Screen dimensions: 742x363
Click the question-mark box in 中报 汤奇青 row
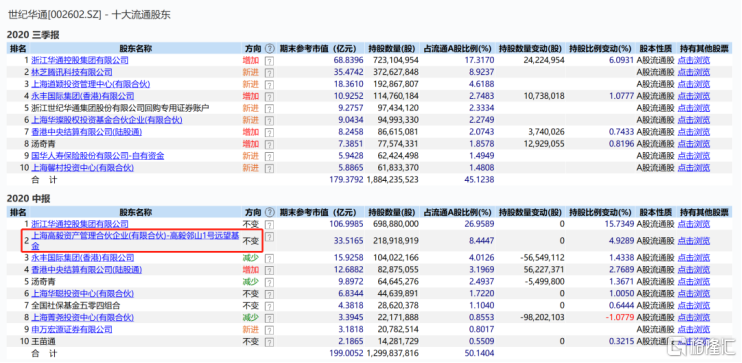[269, 282]
